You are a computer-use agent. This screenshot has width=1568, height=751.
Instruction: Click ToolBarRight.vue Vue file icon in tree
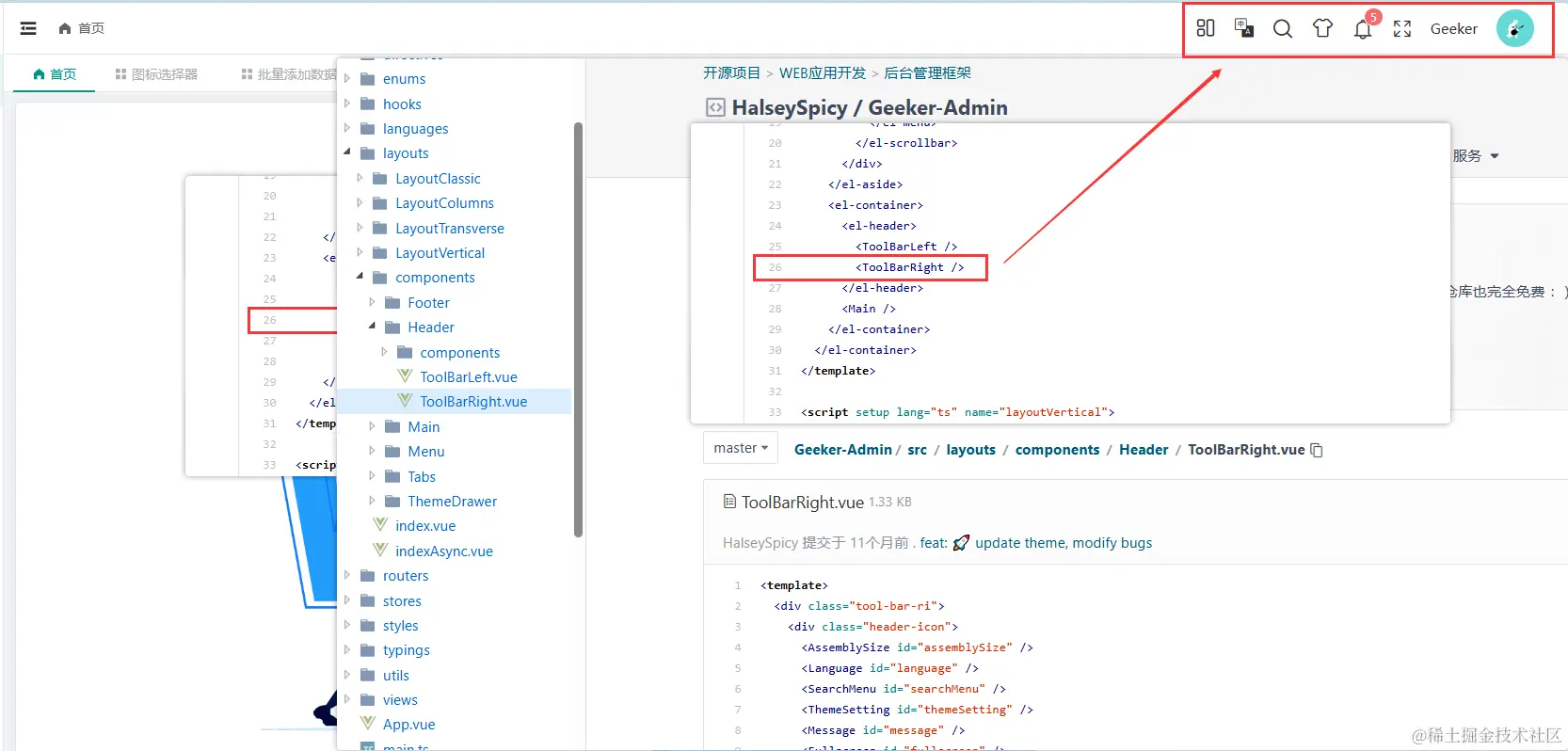pyautogui.click(x=405, y=401)
